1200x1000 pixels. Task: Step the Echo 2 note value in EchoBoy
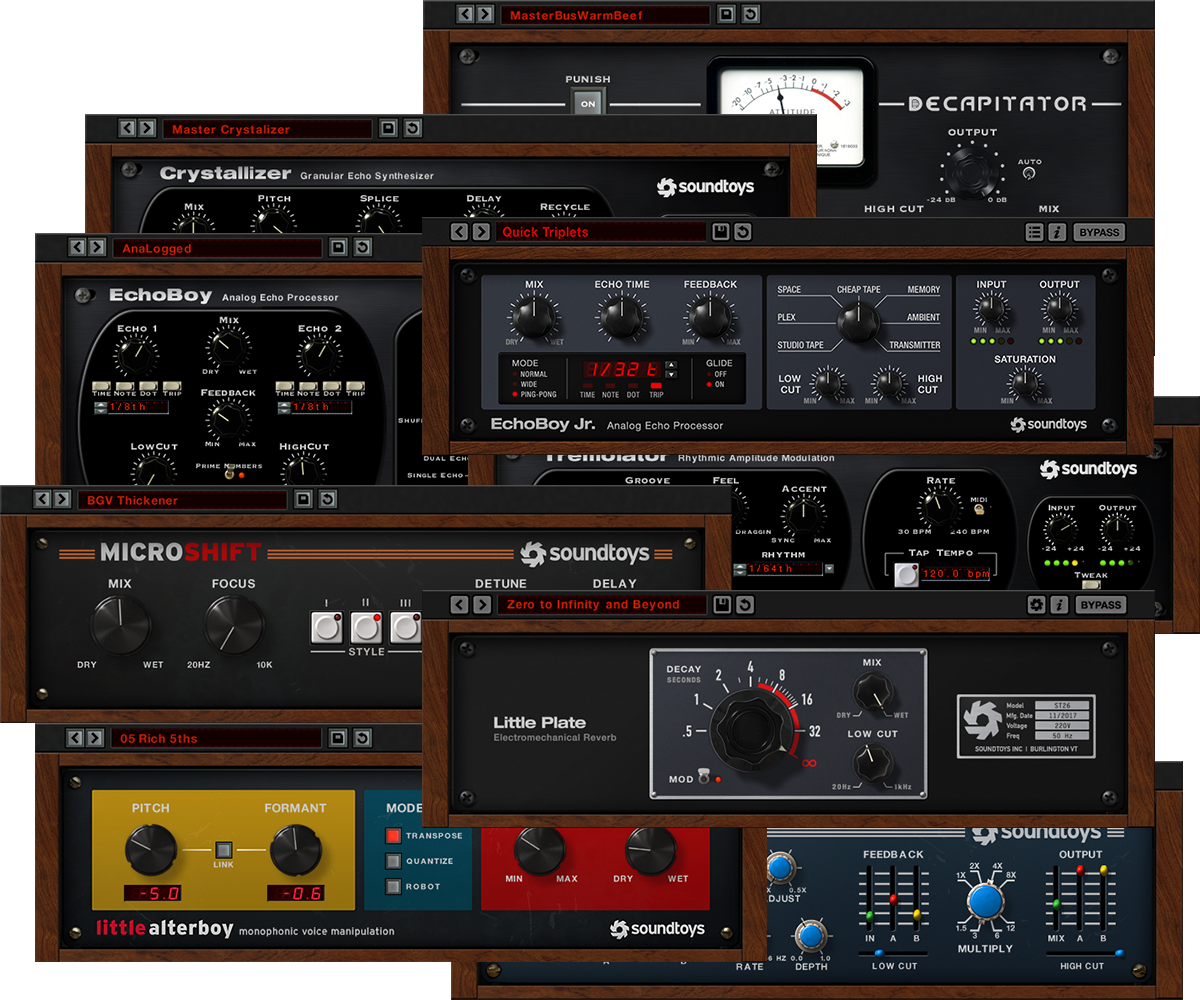click(x=283, y=406)
